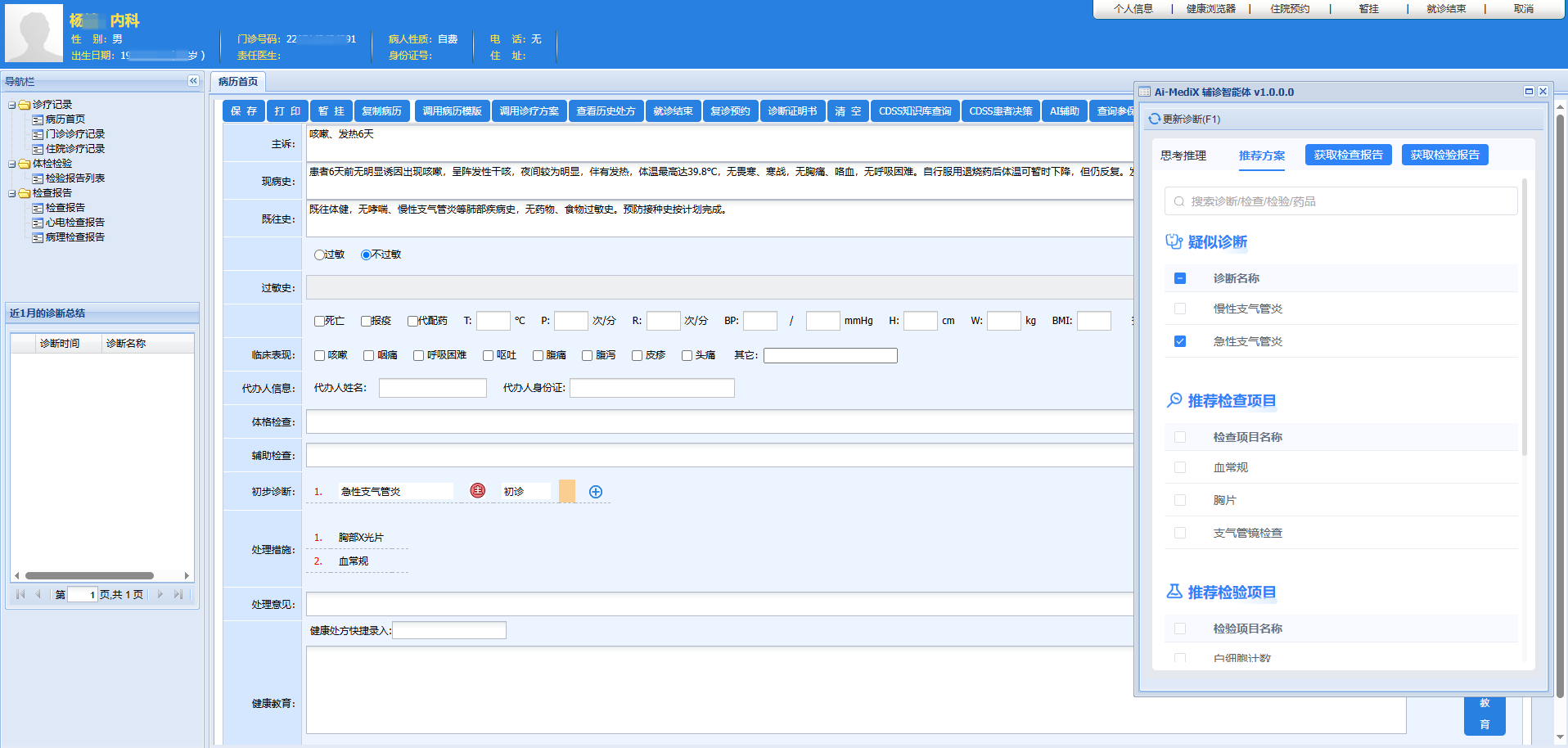Check the 慢性支气管炎 diagnosis checkbox
This screenshot has width=1568, height=748.
click(x=1179, y=309)
